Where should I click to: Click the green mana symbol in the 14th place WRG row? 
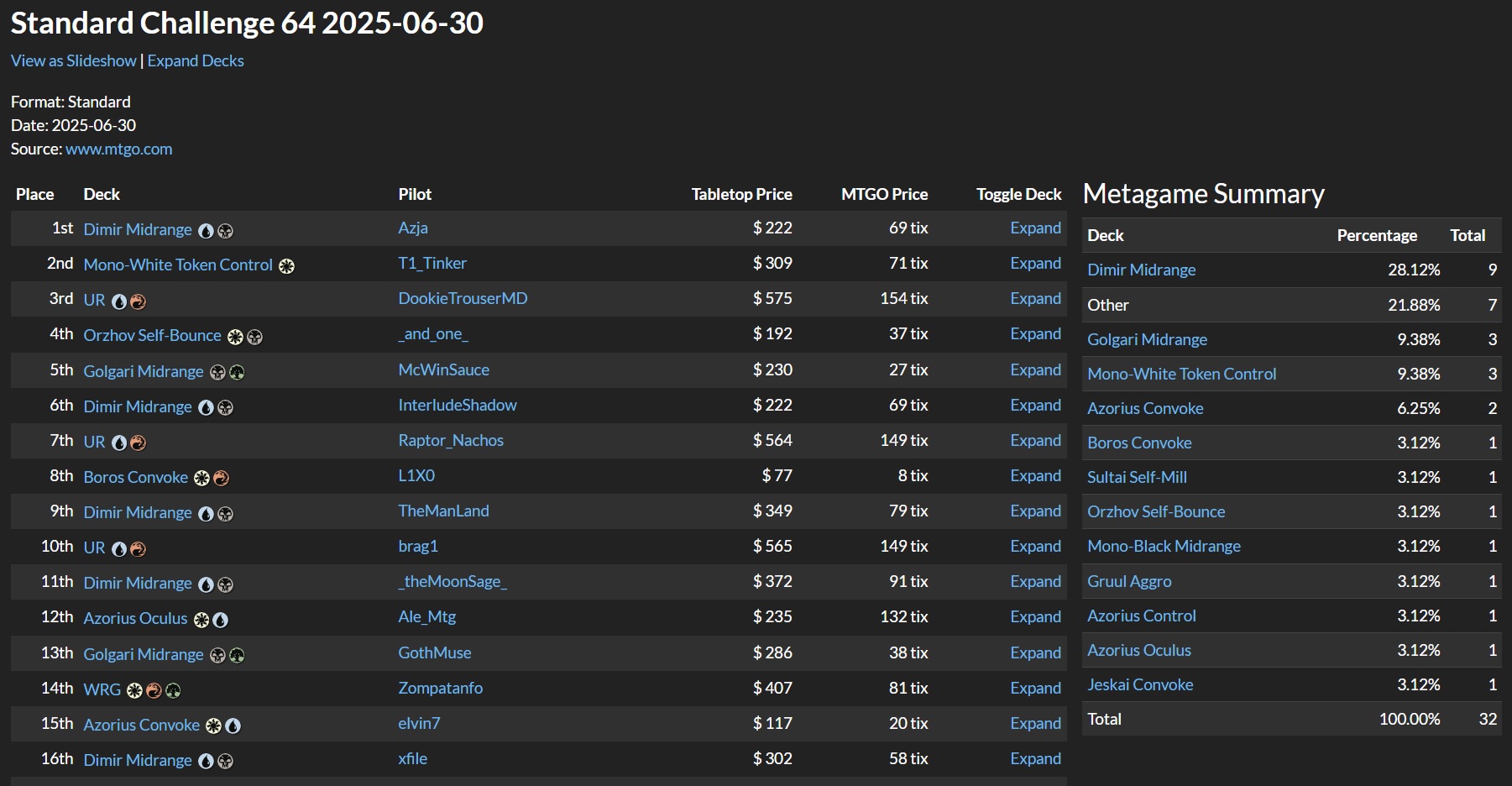coord(173,690)
